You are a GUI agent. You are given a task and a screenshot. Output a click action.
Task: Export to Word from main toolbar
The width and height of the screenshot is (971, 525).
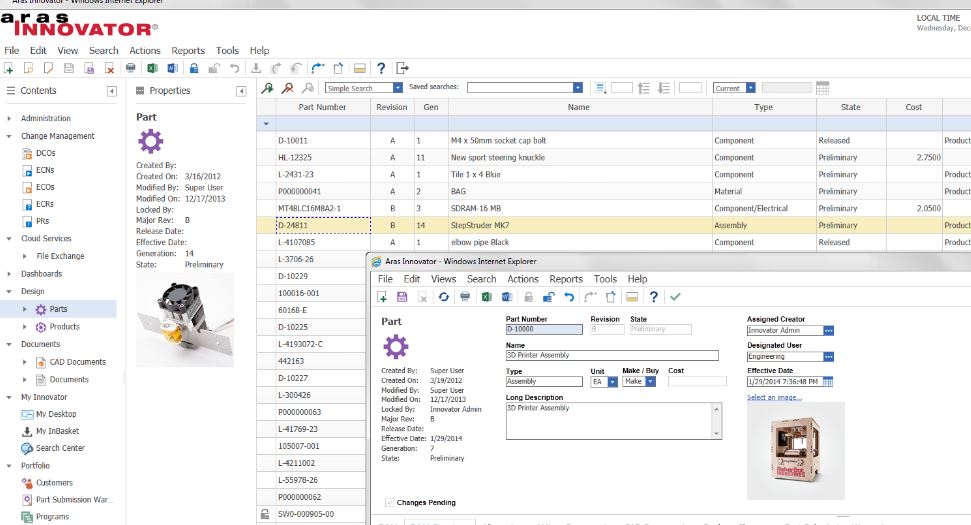tap(173, 68)
